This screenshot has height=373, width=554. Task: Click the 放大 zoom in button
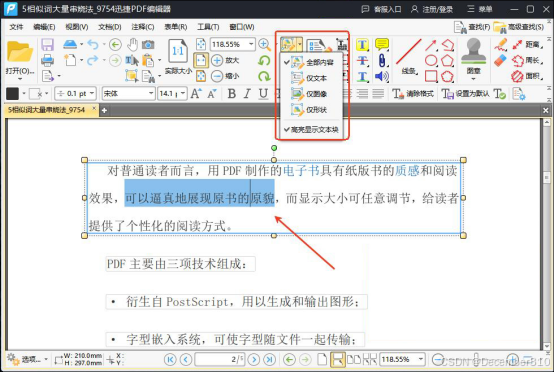[x=225, y=60]
